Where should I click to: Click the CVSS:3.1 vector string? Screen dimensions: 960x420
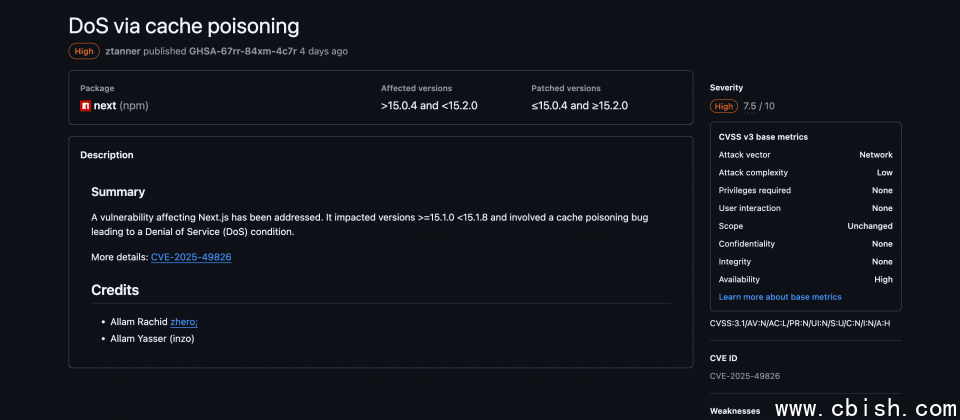[800, 323]
